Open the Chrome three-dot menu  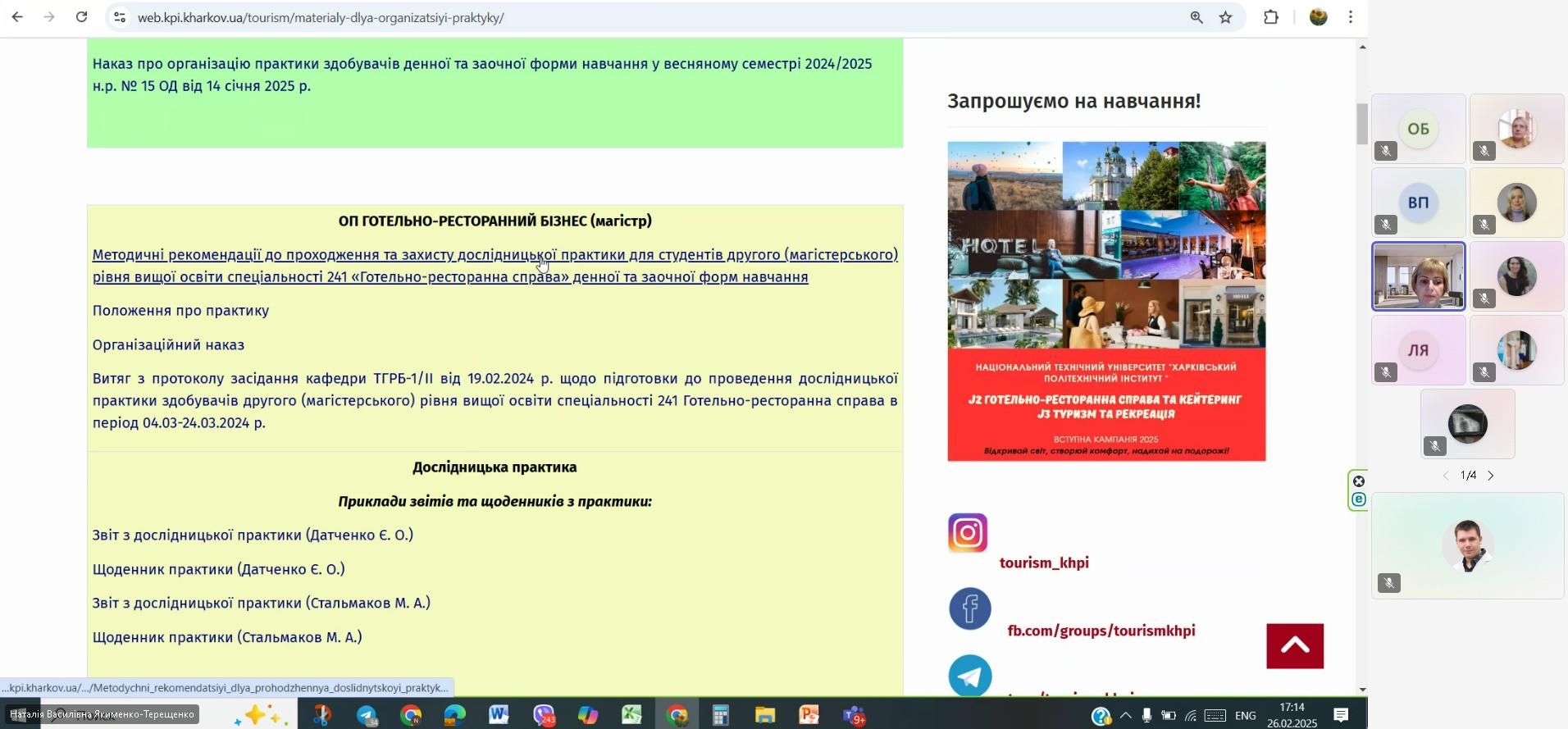pos(1351,17)
